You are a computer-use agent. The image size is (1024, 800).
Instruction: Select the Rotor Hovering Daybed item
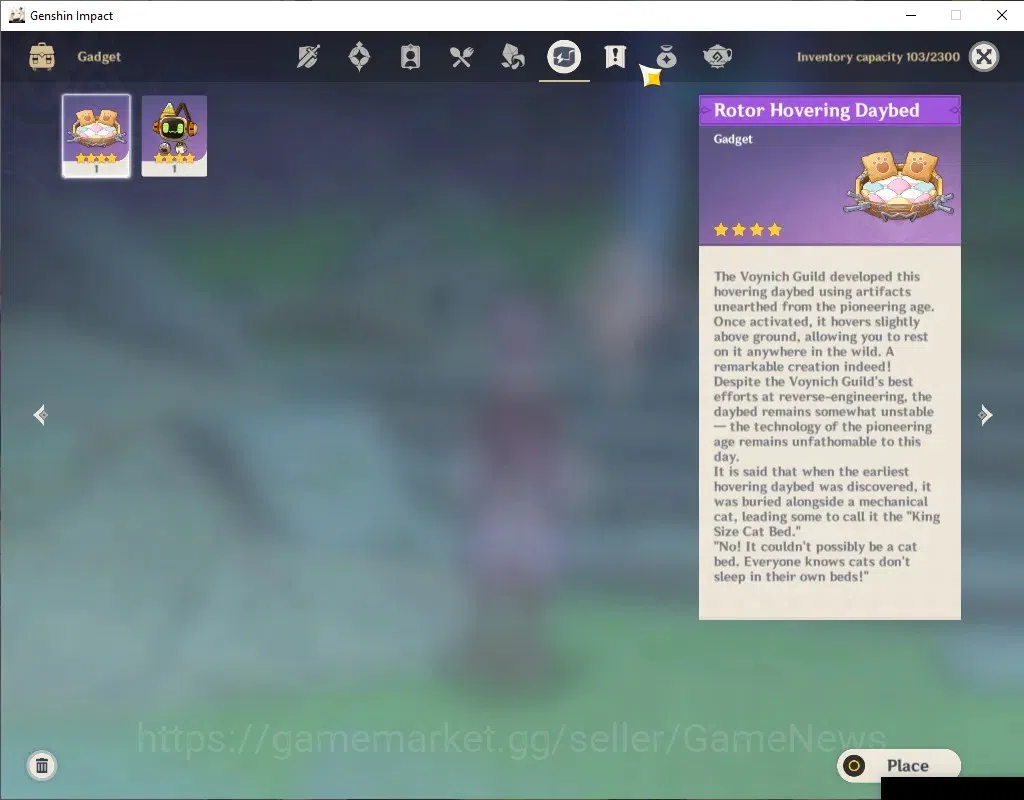click(96, 136)
